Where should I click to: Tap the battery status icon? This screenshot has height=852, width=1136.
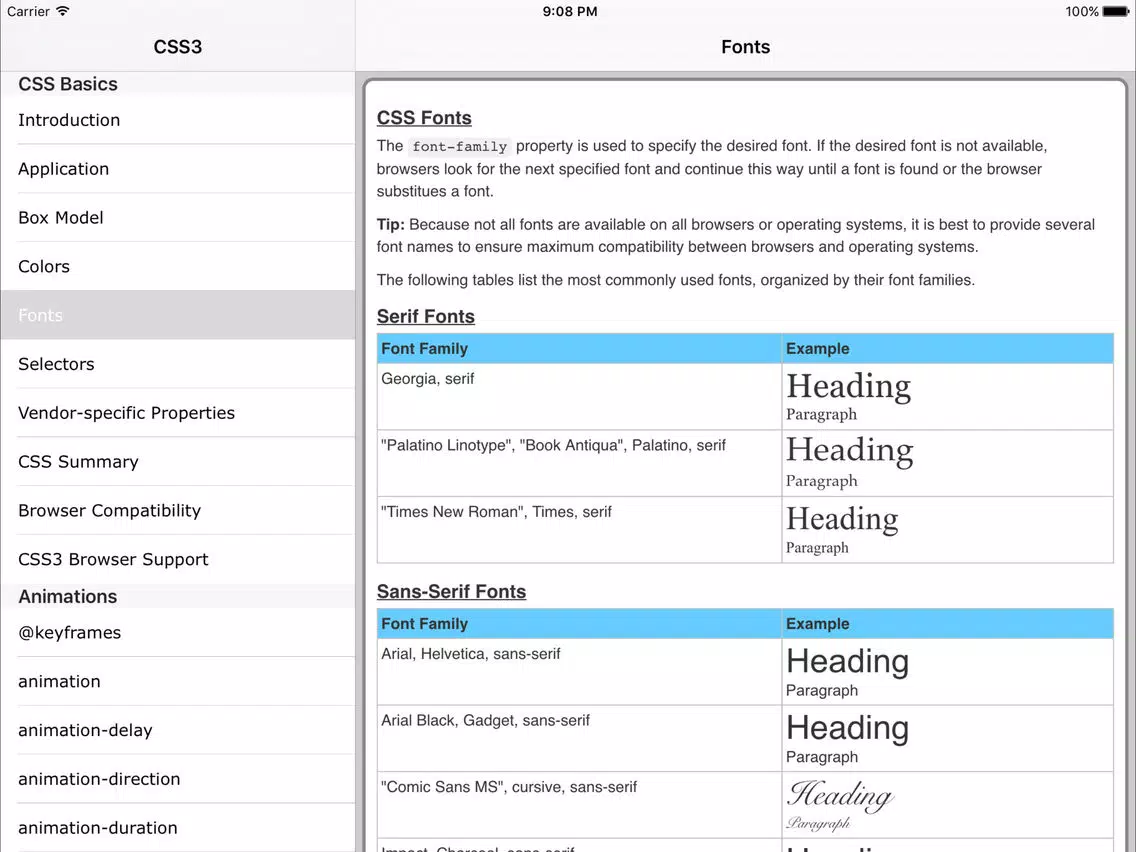[1116, 11]
